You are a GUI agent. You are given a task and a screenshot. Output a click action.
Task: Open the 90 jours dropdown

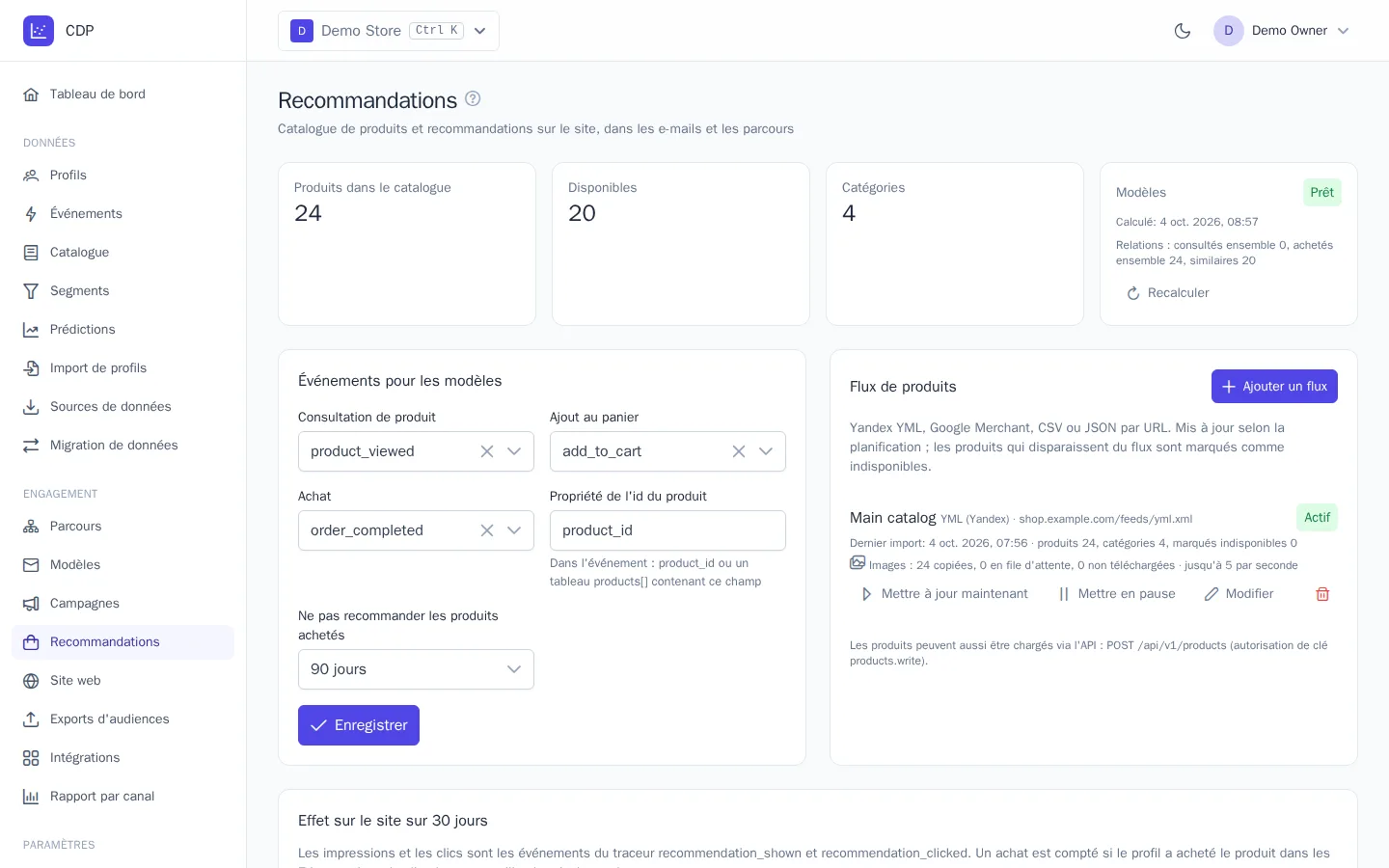pyautogui.click(x=416, y=669)
